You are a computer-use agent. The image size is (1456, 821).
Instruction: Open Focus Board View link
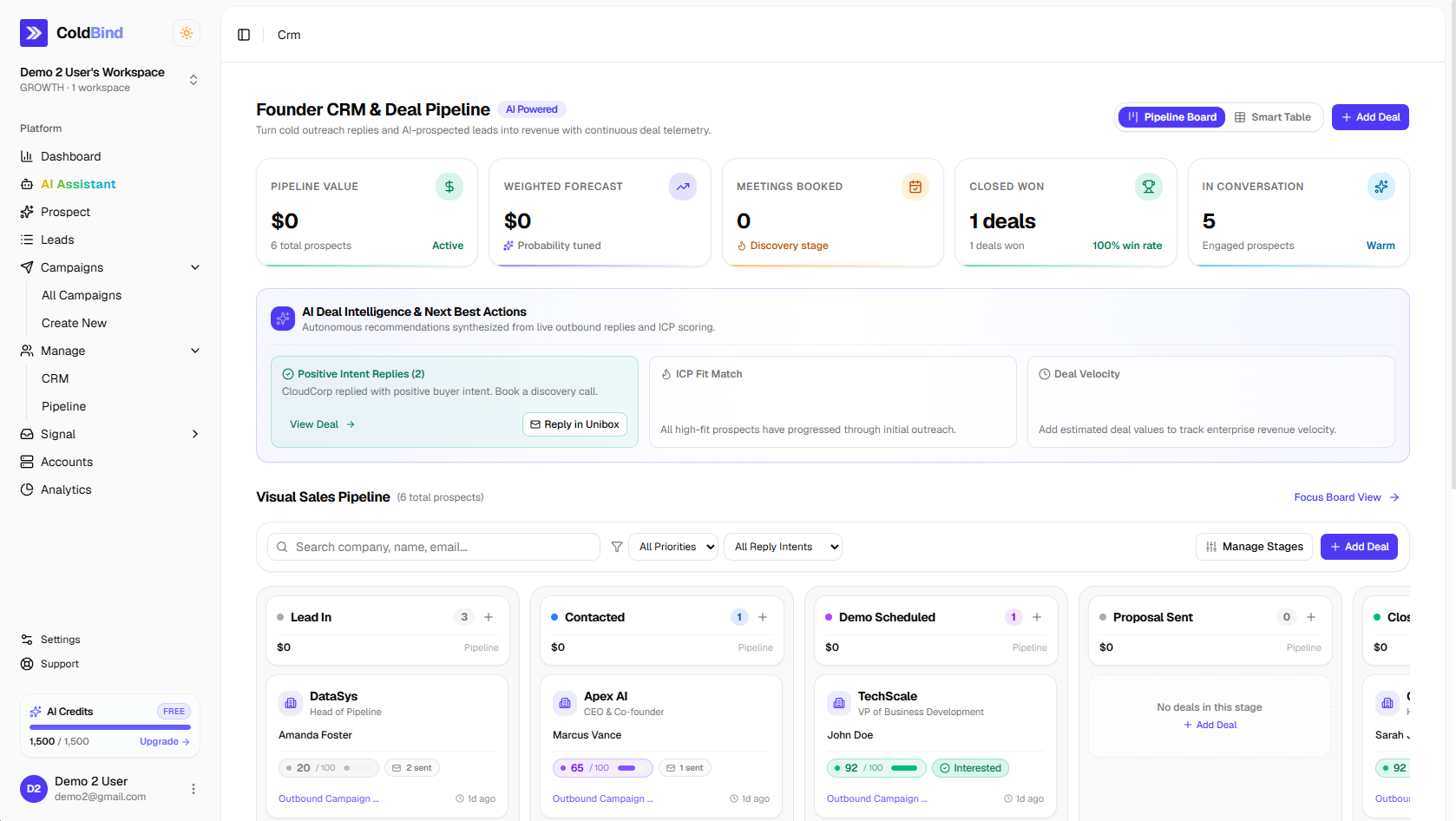click(1347, 497)
